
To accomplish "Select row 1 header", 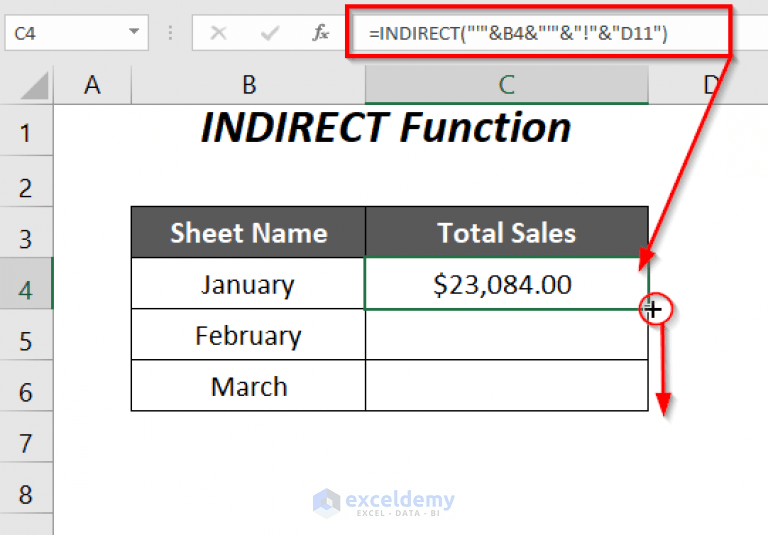I will (26, 131).
